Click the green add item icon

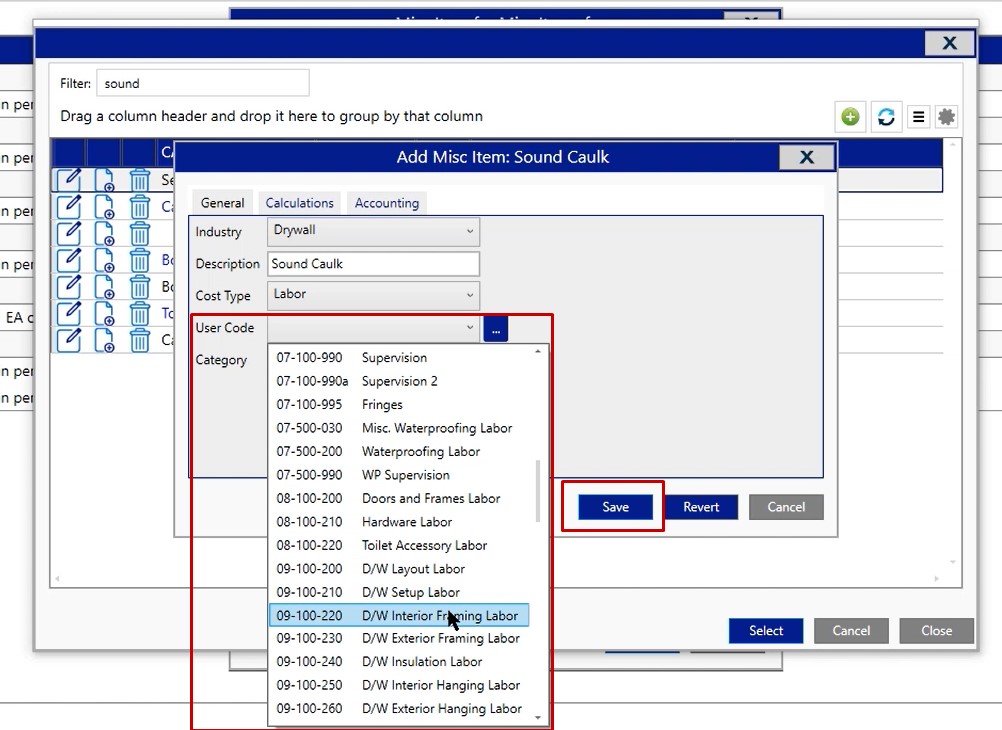850,117
